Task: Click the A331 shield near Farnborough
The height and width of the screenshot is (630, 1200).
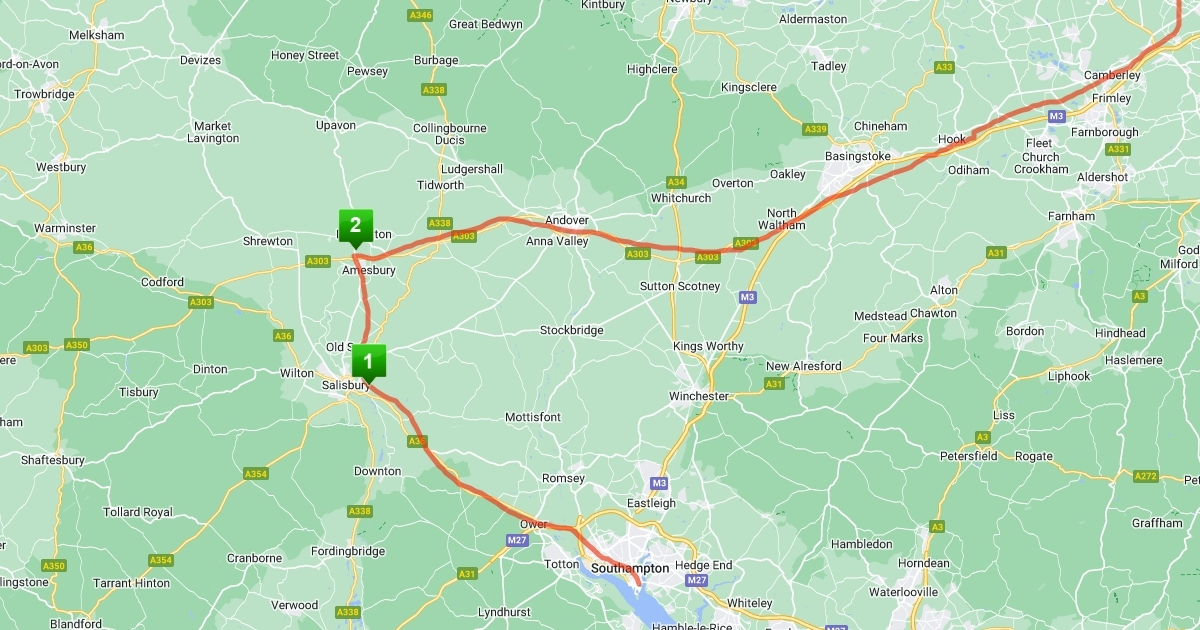Action: (x=1119, y=149)
